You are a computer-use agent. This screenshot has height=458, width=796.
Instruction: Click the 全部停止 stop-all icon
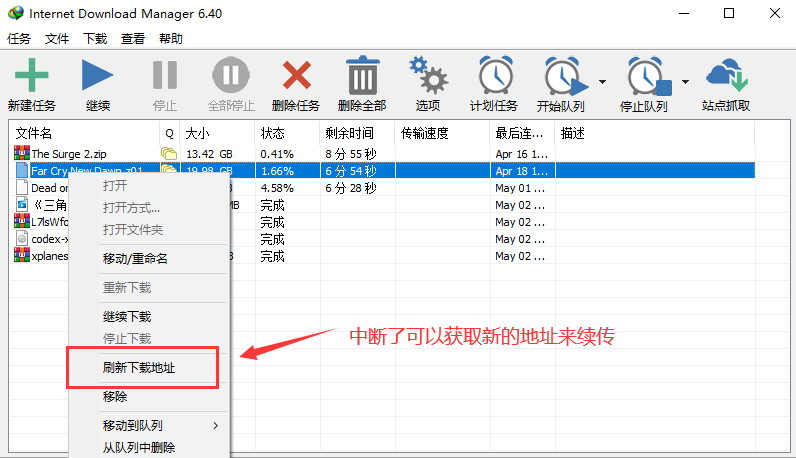pyautogui.click(x=231, y=75)
